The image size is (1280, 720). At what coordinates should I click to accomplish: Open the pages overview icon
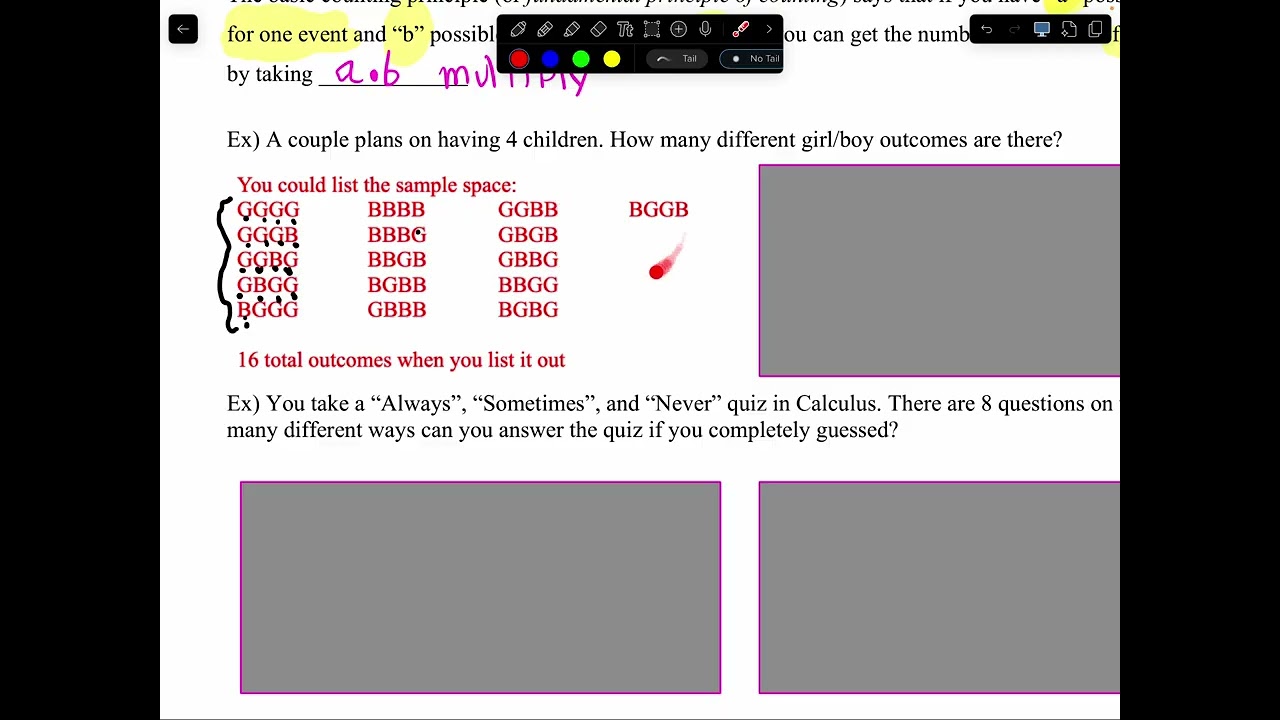(x=1095, y=30)
